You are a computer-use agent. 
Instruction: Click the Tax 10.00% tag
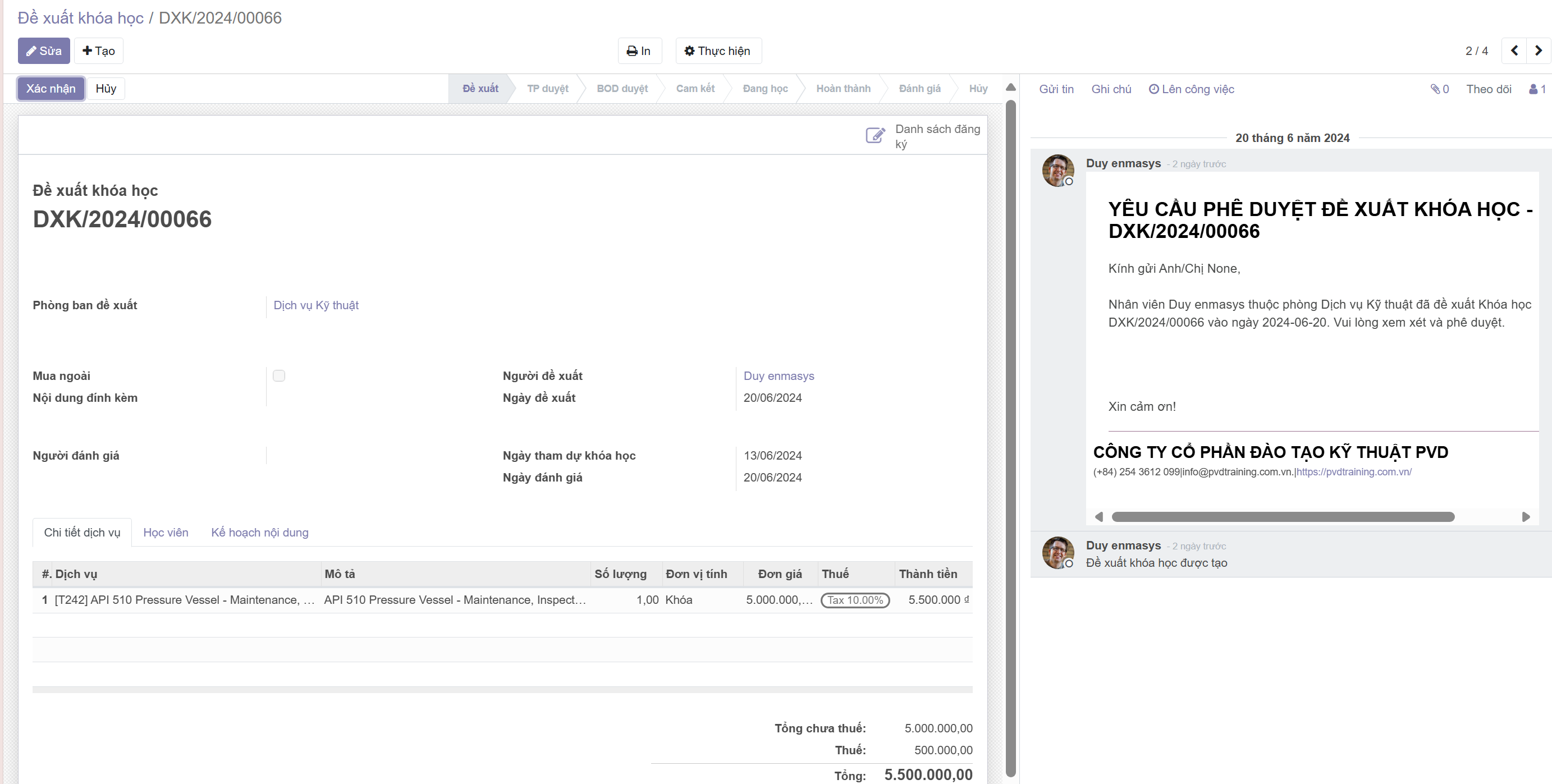coord(855,600)
